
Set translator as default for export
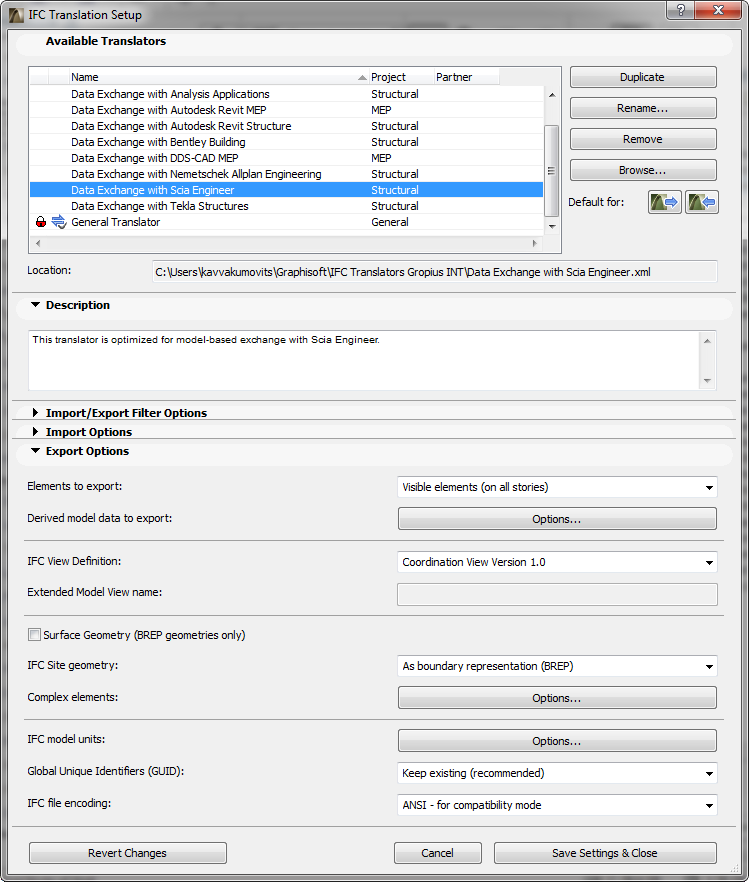click(665, 202)
